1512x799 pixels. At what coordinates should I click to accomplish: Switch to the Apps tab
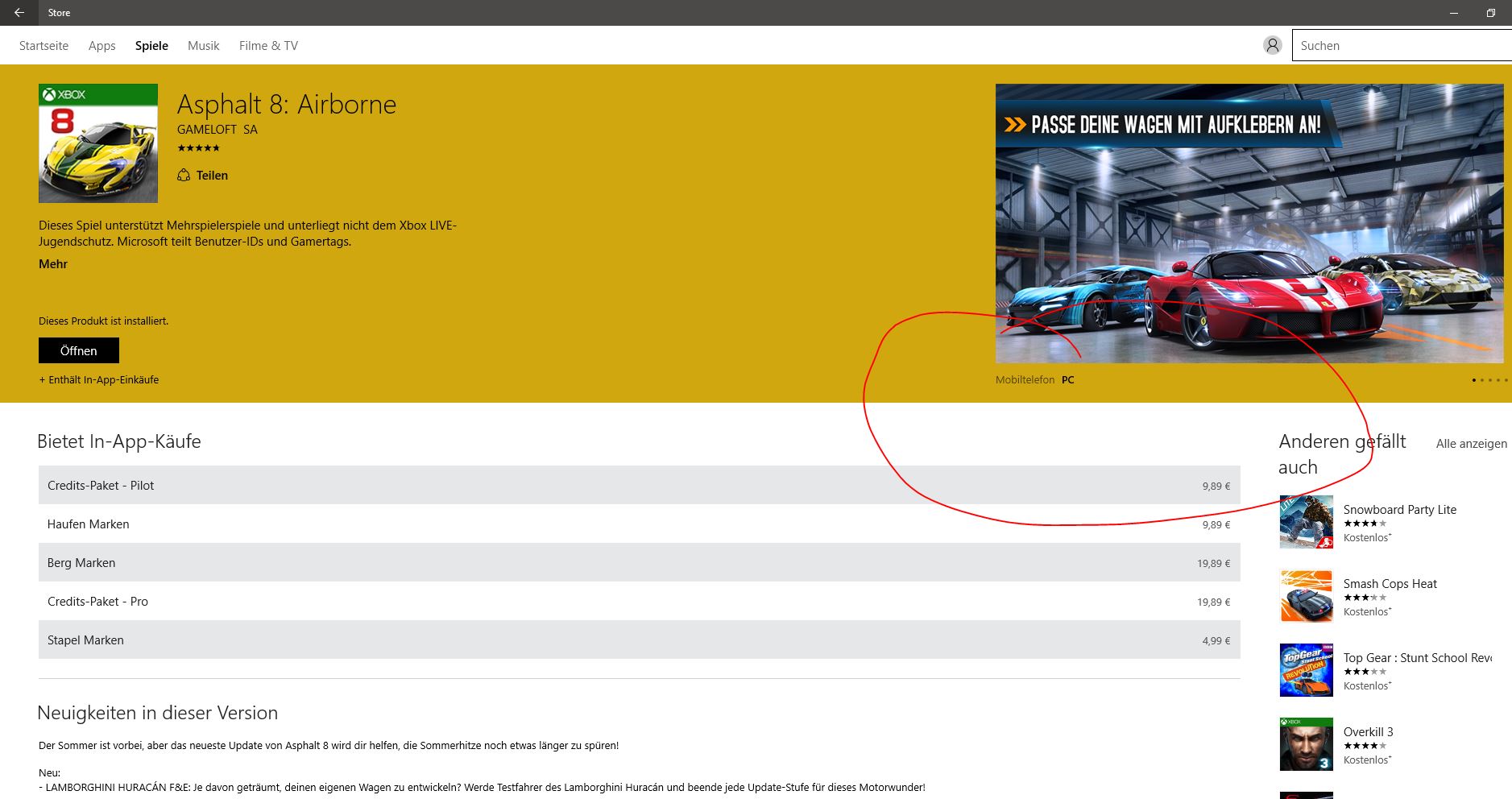(102, 46)
